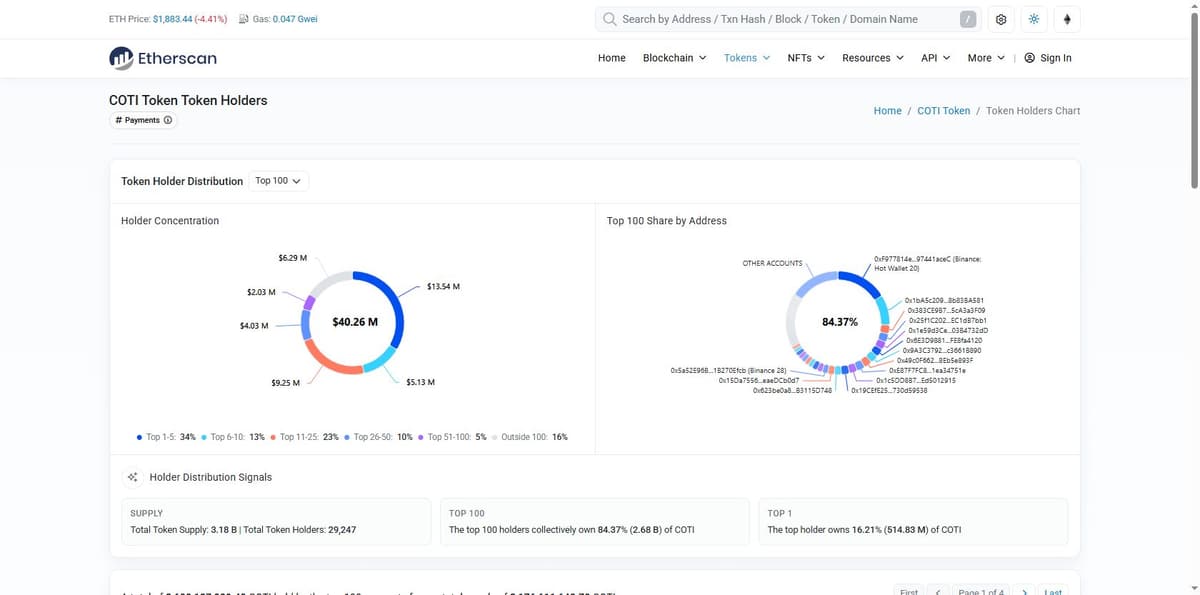The height and width of the screenshot is (595, 1200).
Task: Click the SUPPLY signal card
Action: tap(275, 521)
